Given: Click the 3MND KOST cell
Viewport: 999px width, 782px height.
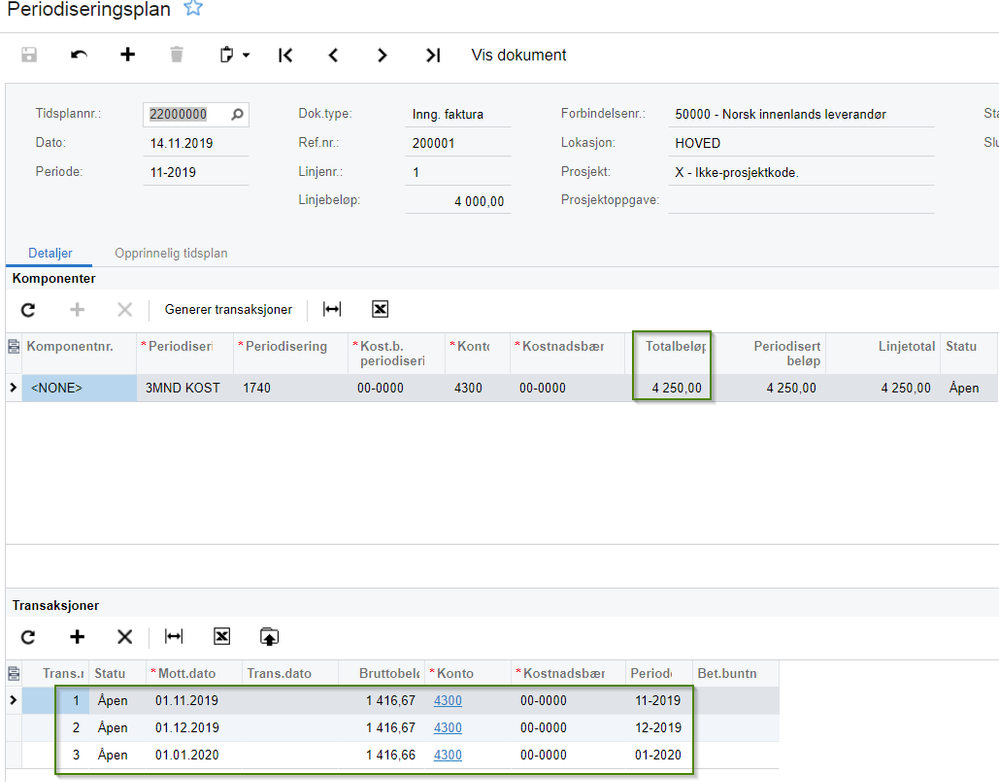Looking at the screenshot, I should tap(185, 388).
